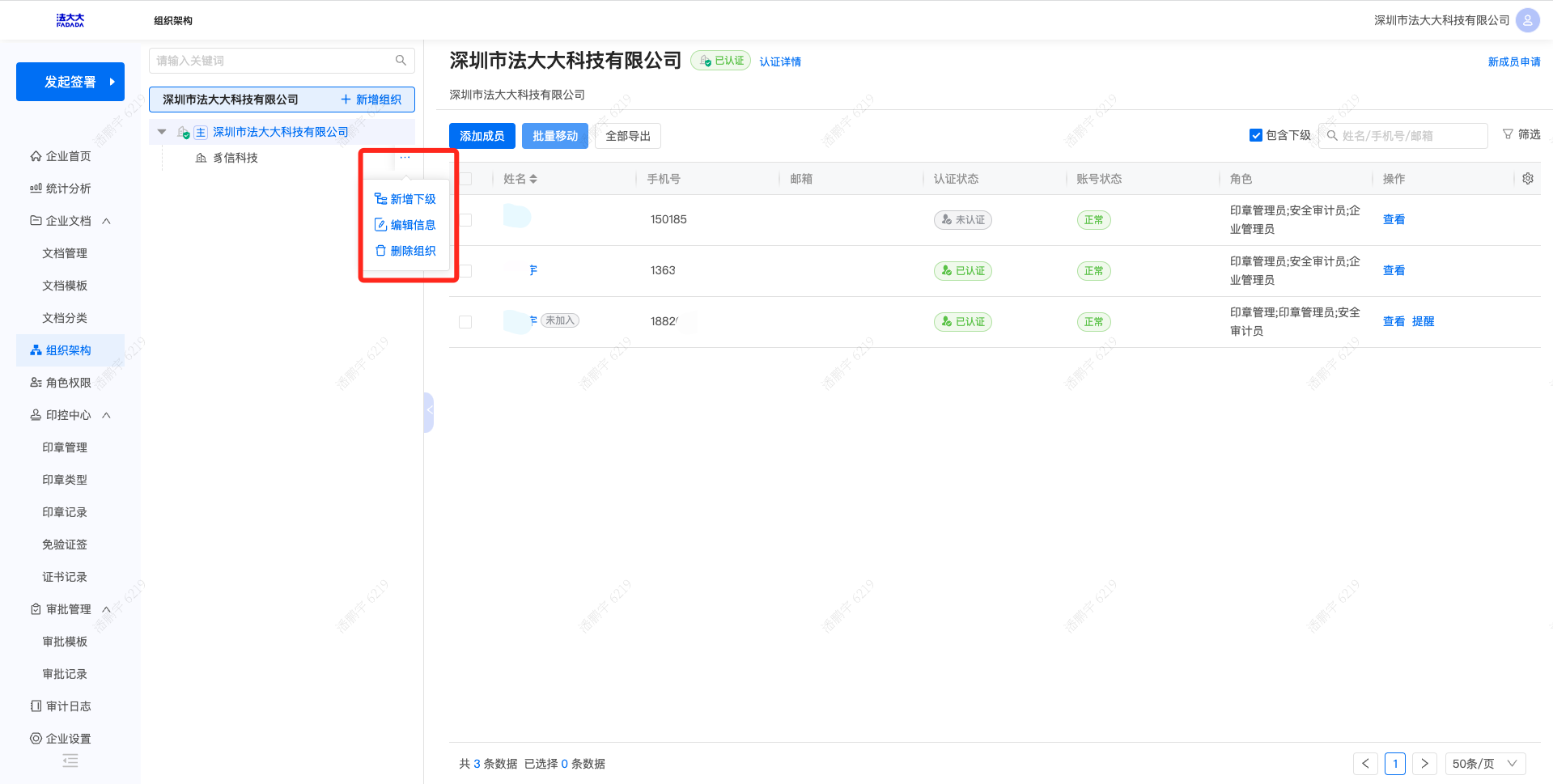Click 查看 for the 150185 member row
1553x784 pixels.
click(x=1394, y=219)
